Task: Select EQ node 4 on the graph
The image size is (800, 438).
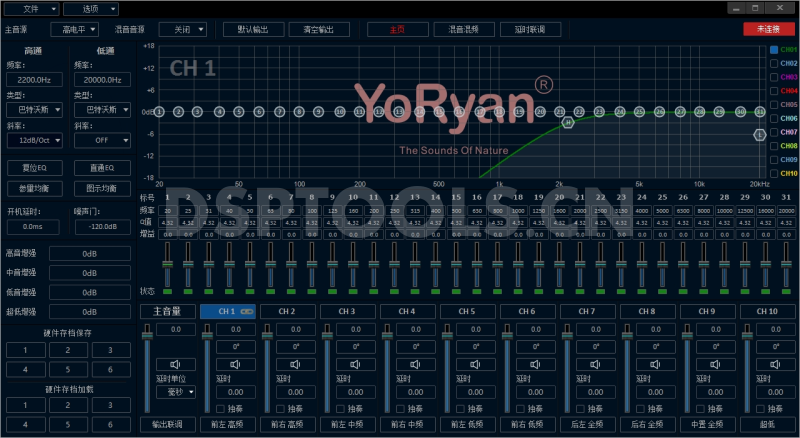Action: click(219, 112)
